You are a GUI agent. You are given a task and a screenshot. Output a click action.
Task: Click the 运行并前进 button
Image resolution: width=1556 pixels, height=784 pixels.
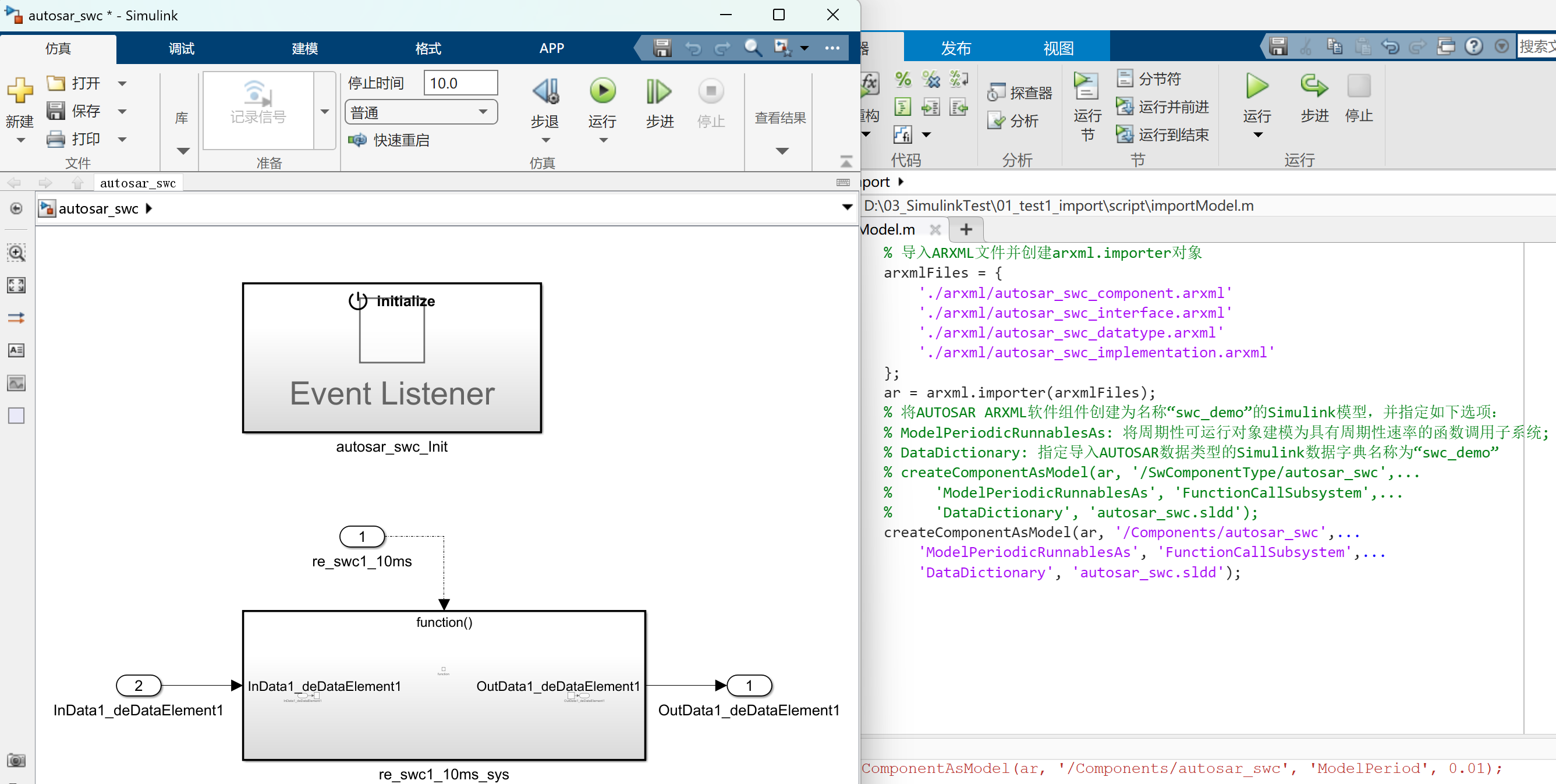click(1162, 107)
